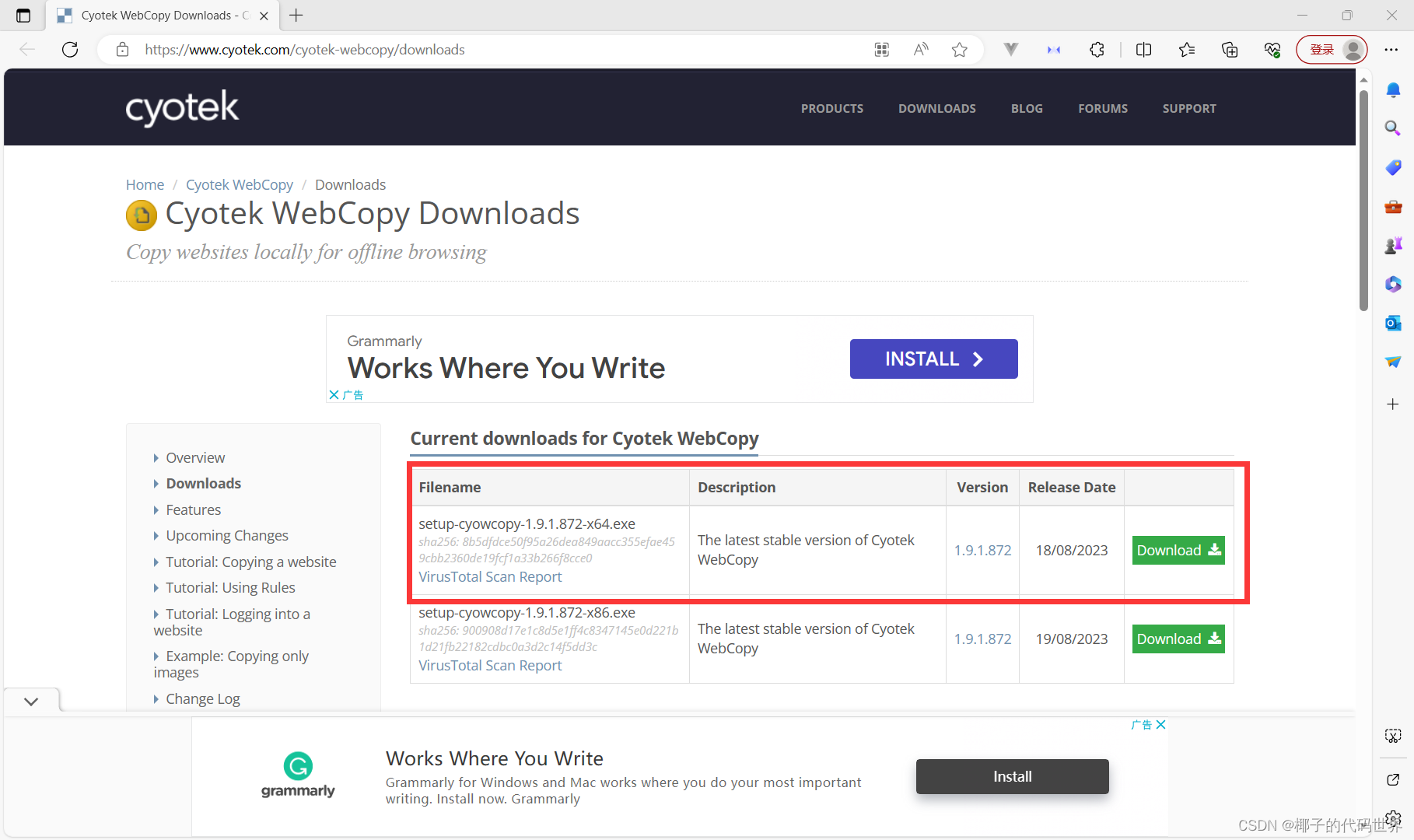Open Microsoft 365 Copilot sidebar icon
This screenshot has width=1414, height=840.
[1393, 285]
